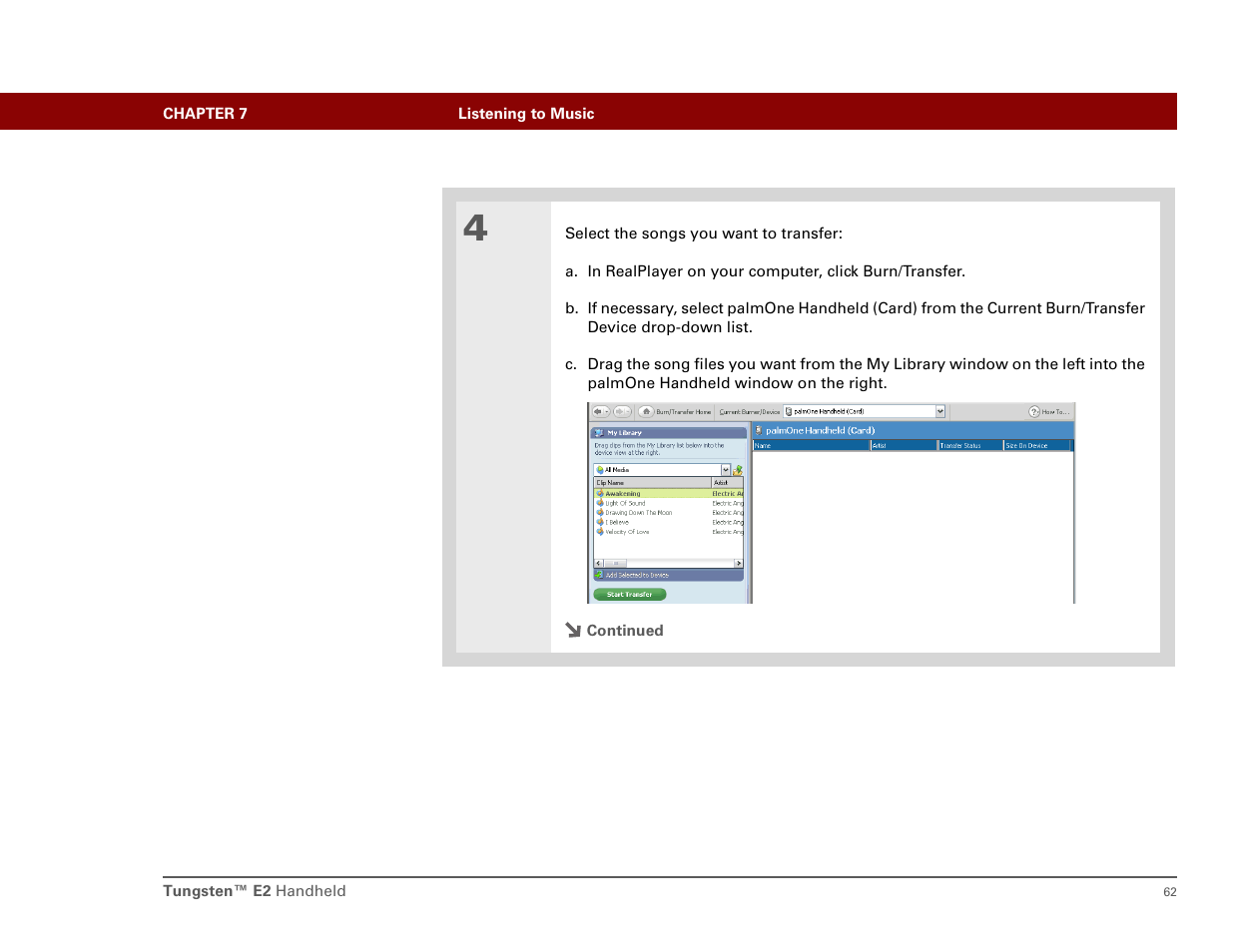Click the handheld device icon in palmOne header
Screen dimensions: 1233x952
pyautogui.click(x=759, y=430)
